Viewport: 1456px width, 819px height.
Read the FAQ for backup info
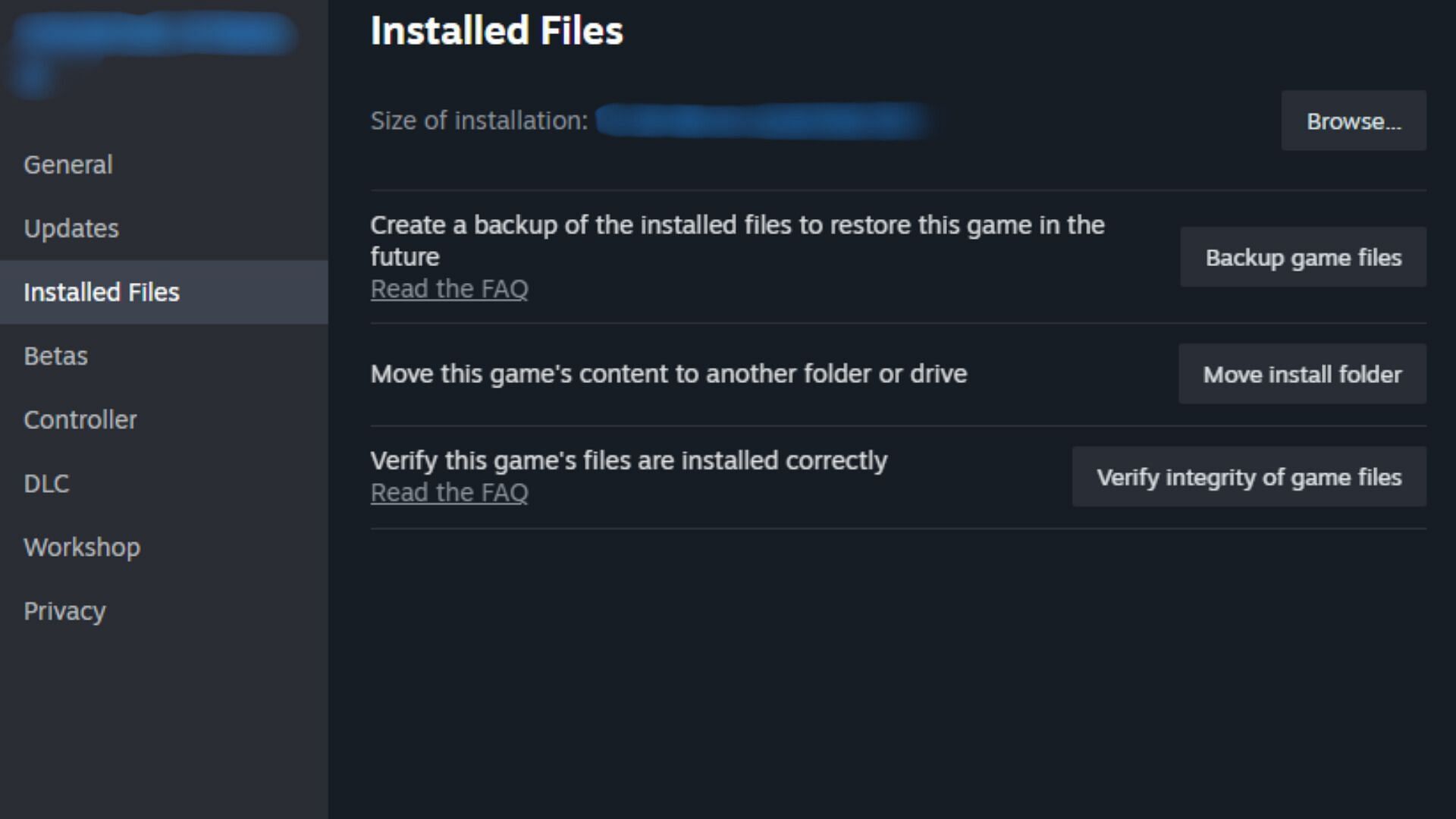pyautogui.click(x=448, y=289)
